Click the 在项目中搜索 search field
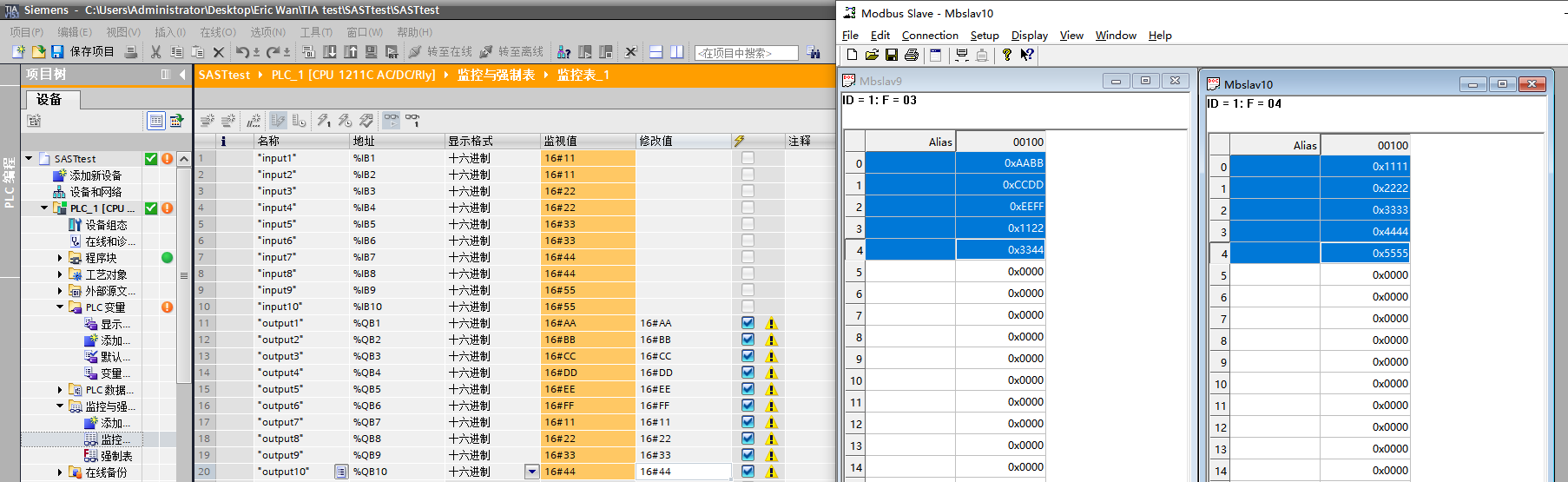This screenshot has height=482, width=1568. pos(747,53)
